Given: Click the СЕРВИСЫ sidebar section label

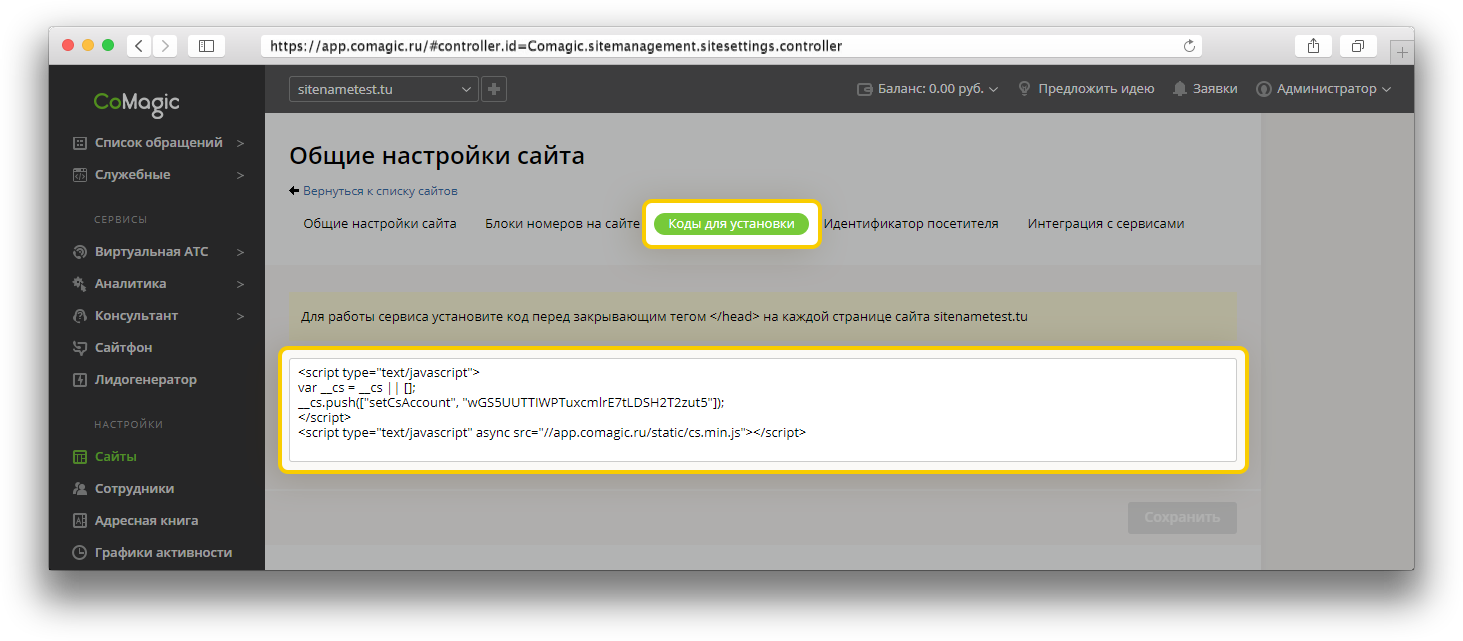Looking at the screenshot, I should pos(121,220).
